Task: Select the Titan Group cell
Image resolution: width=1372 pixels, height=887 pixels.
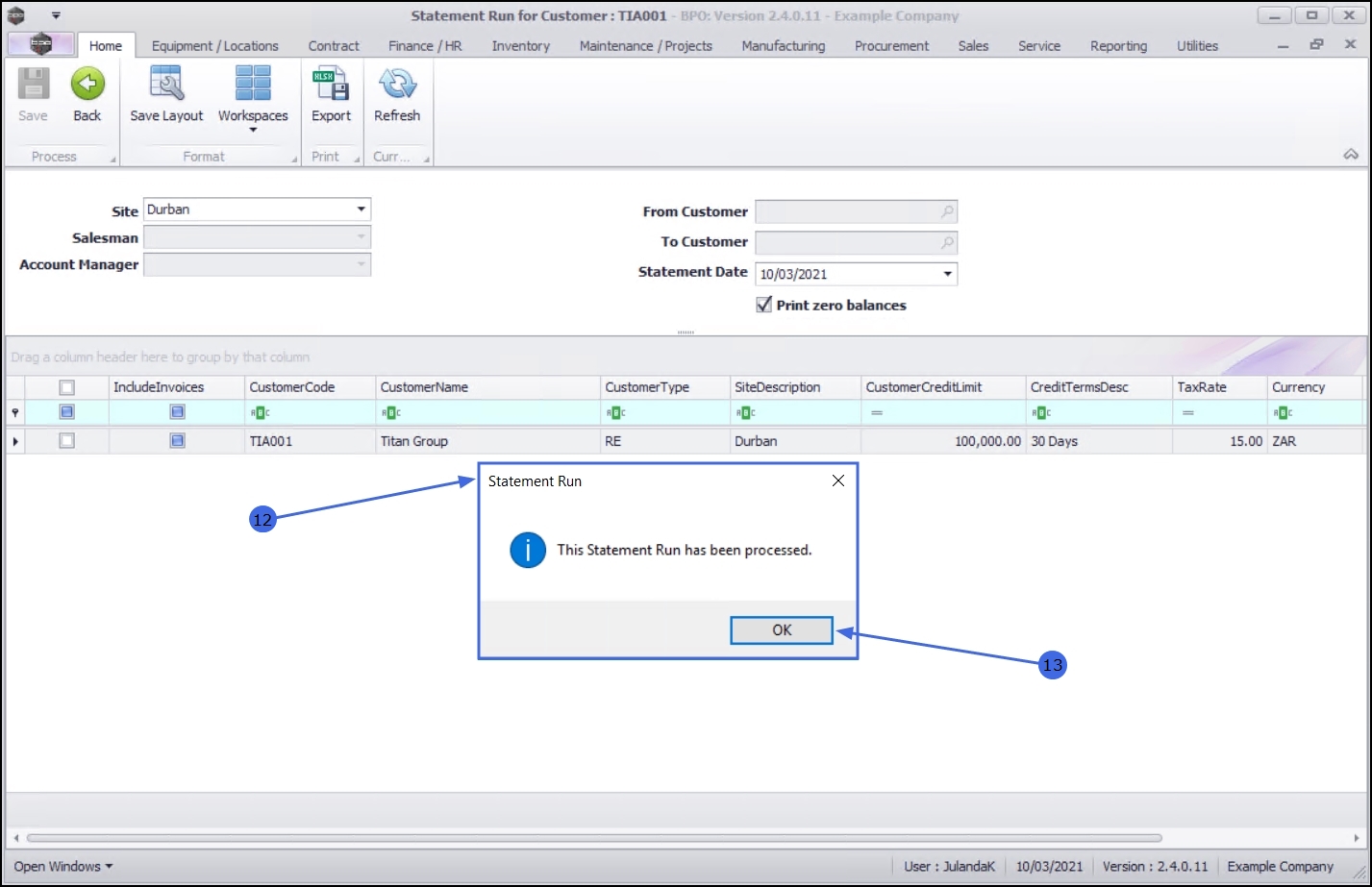Action: click(487, 441)
